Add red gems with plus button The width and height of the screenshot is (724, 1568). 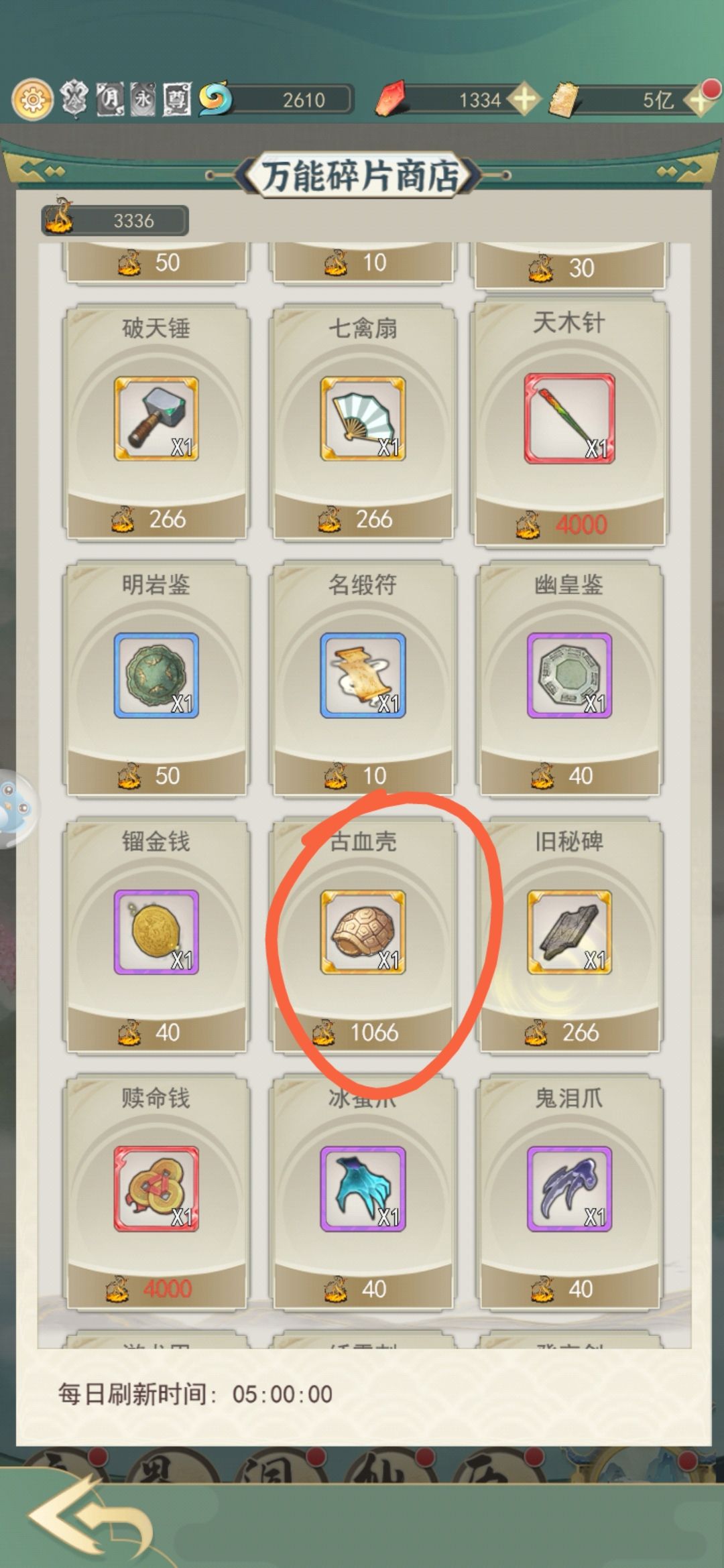[x=524, y=100]
